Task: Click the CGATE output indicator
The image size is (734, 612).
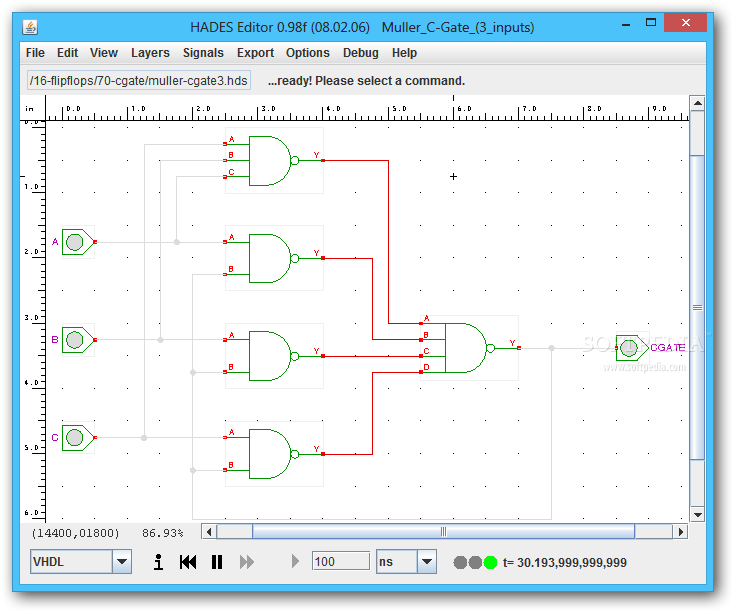Action: click(x=630, y=348)
